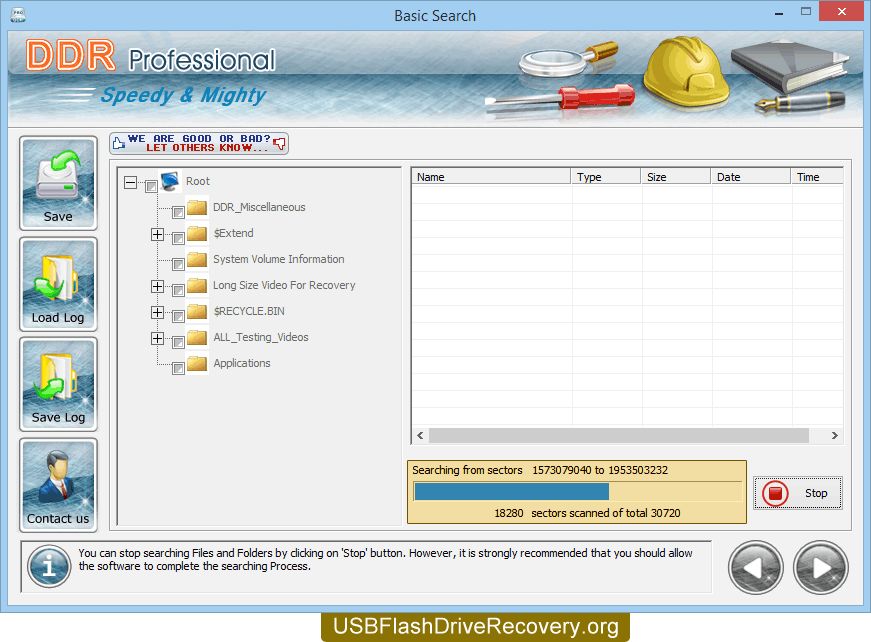
Task: Click the Applications folder icon
Action: [197, 363]
